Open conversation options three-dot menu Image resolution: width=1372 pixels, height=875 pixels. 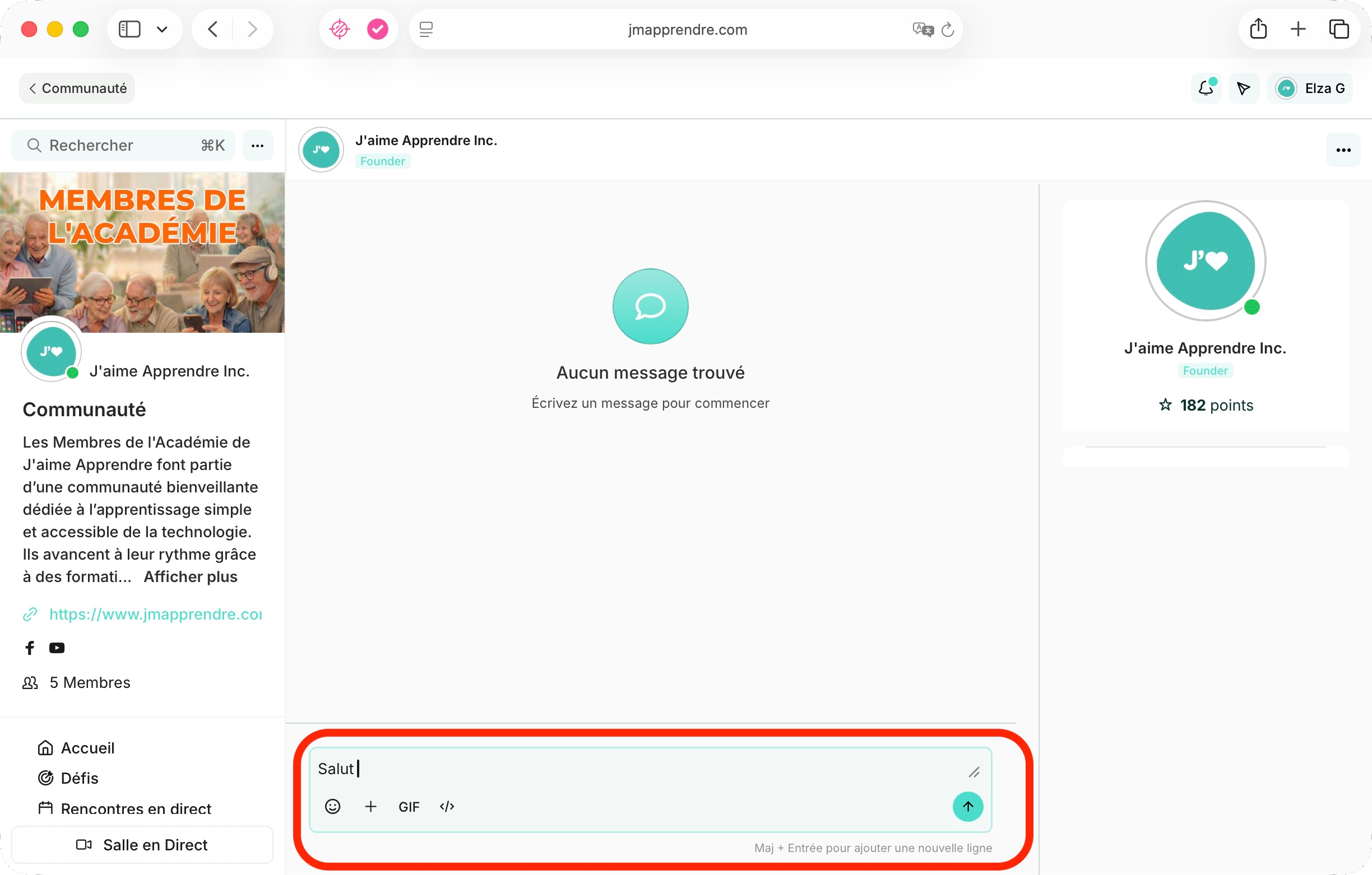pyautogui.click(x=1343, y=150)
